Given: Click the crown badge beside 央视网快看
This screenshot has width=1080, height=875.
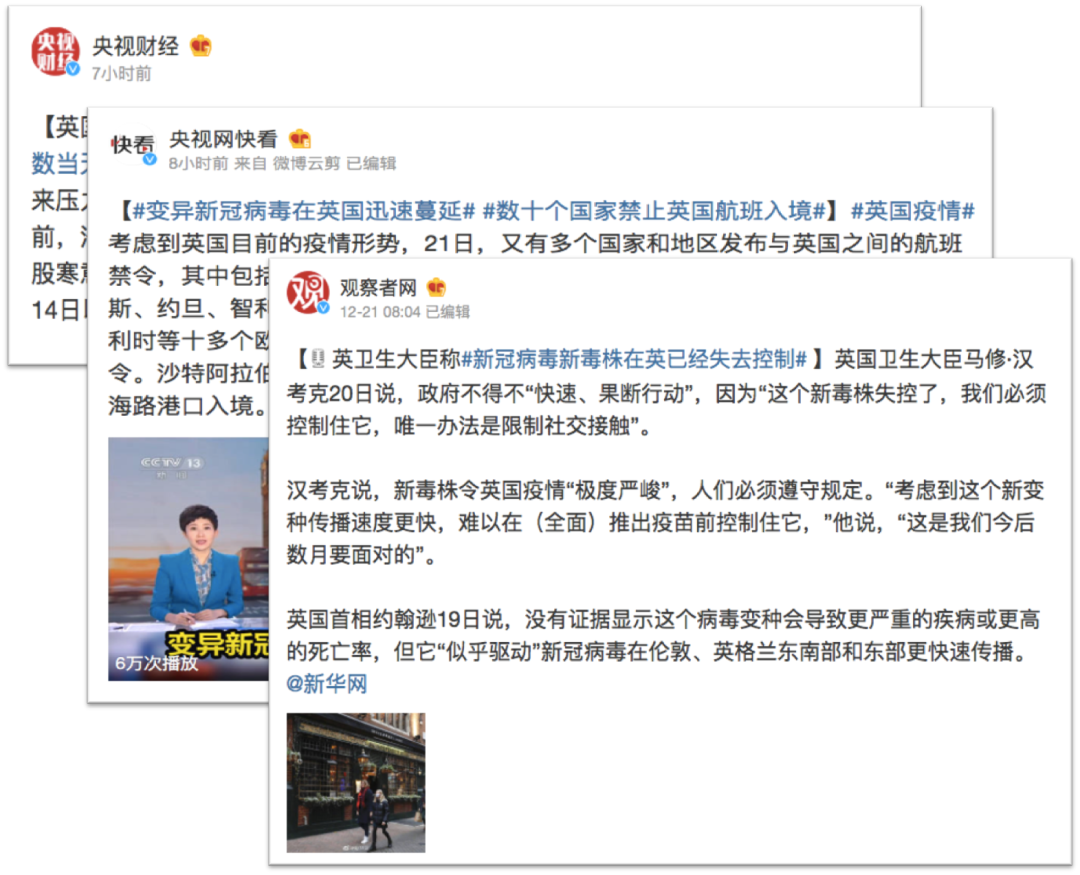Looking at the screenshot, I should [300, 139].
